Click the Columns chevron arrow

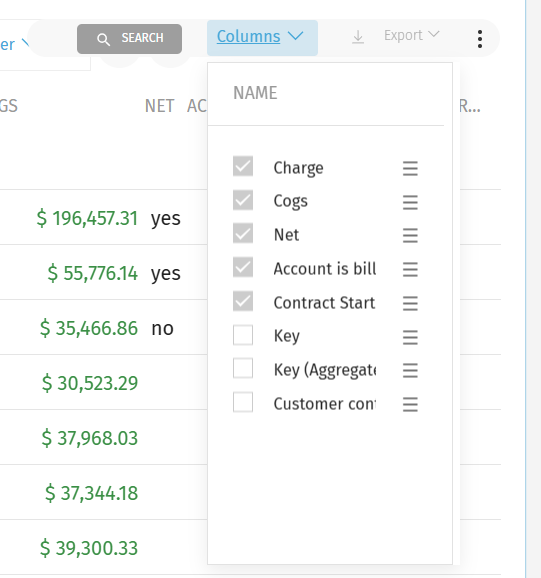coord(296,36)
